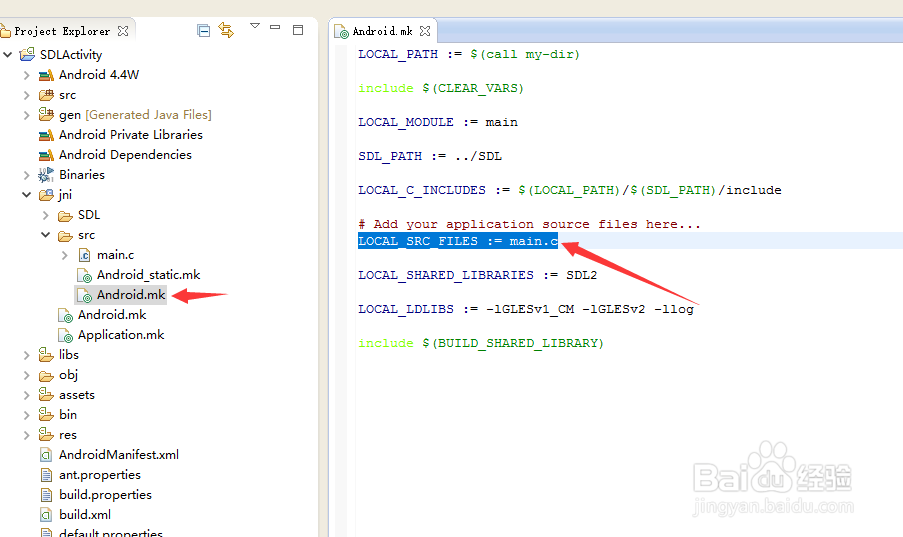
Task: Click the LOCAL_C_INCLUDES line
Action: (570, 190)
